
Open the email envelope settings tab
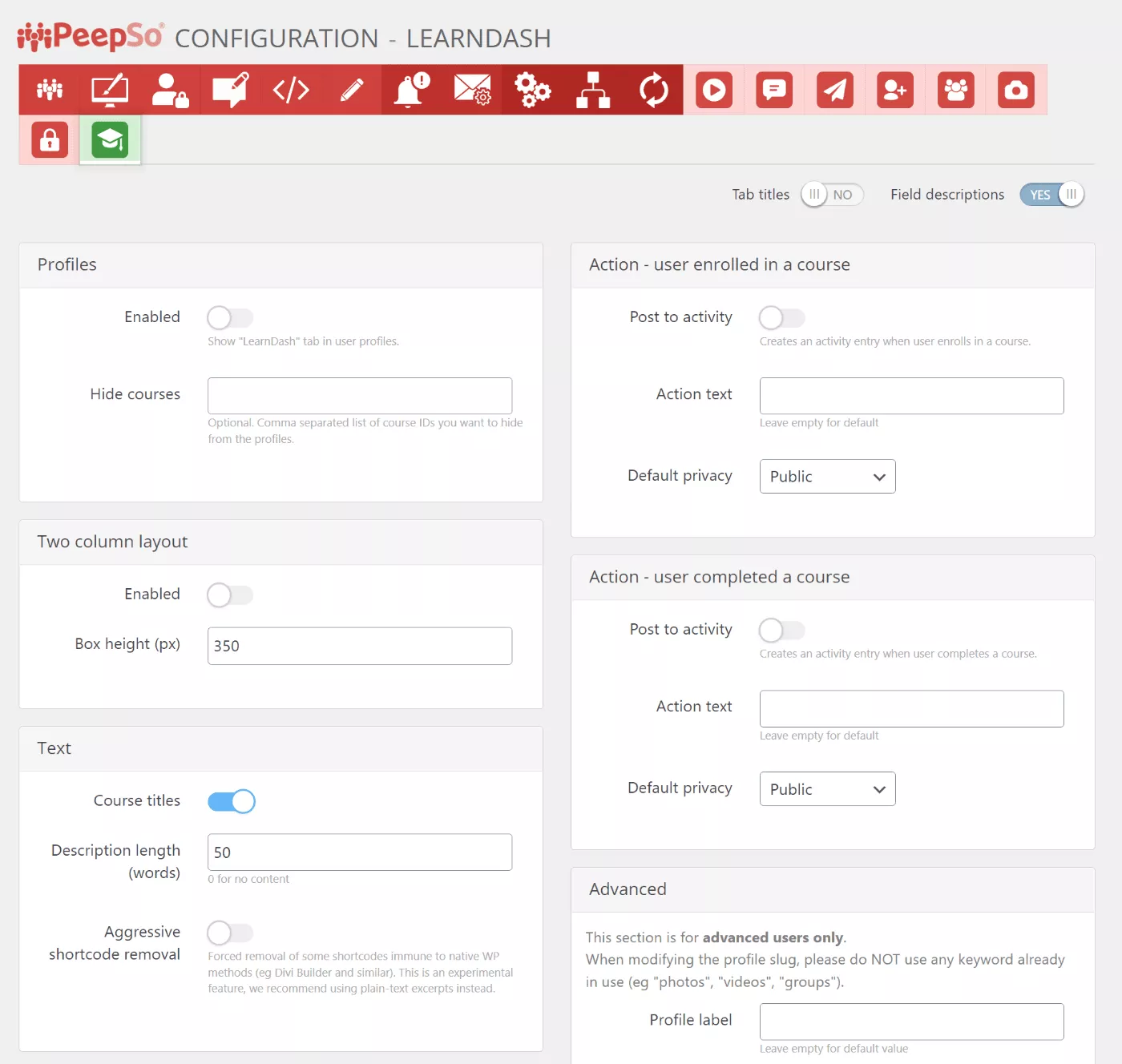pos(472,90)
